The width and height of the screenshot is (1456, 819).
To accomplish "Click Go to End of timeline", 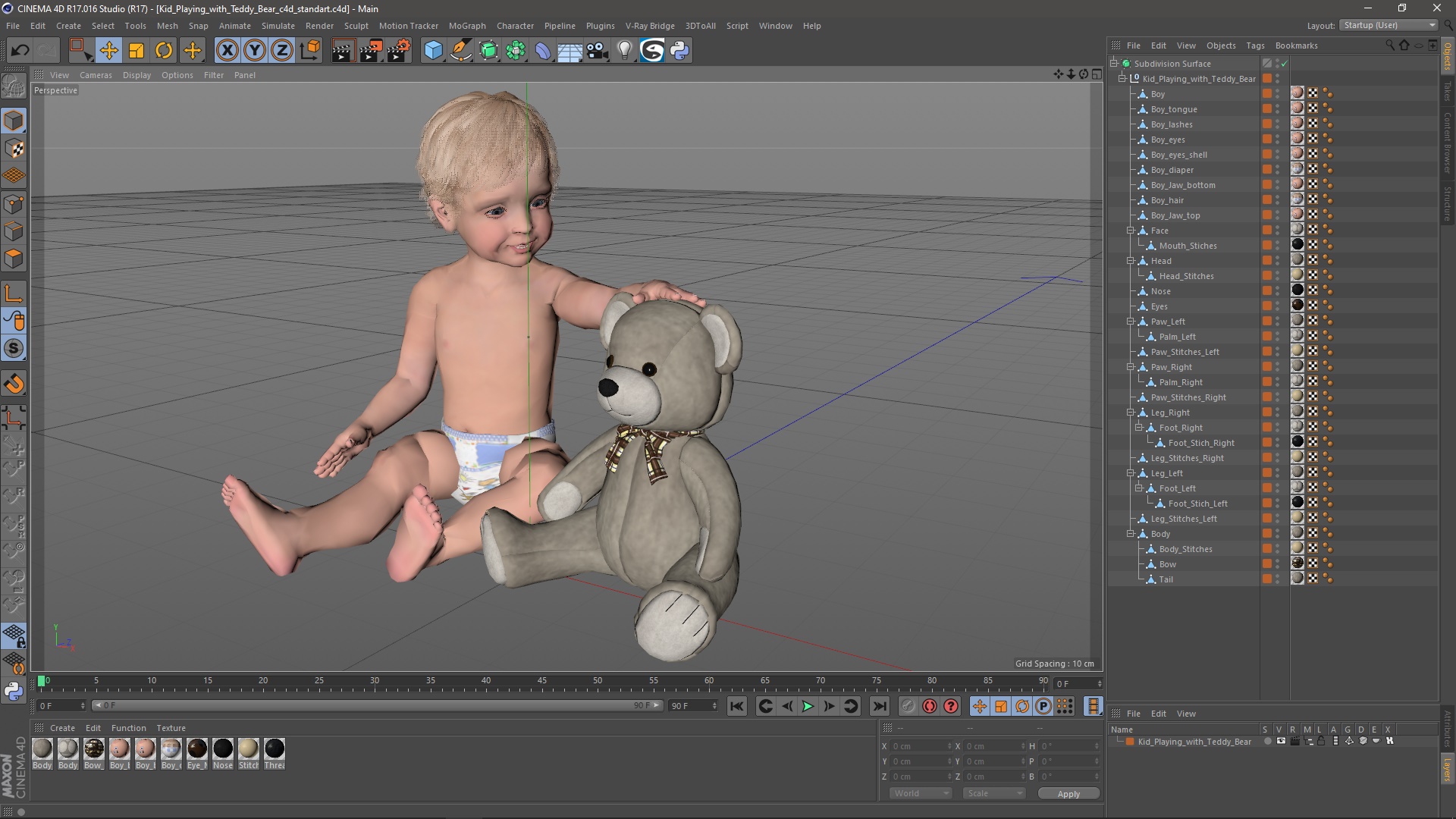I will (879, 707).
